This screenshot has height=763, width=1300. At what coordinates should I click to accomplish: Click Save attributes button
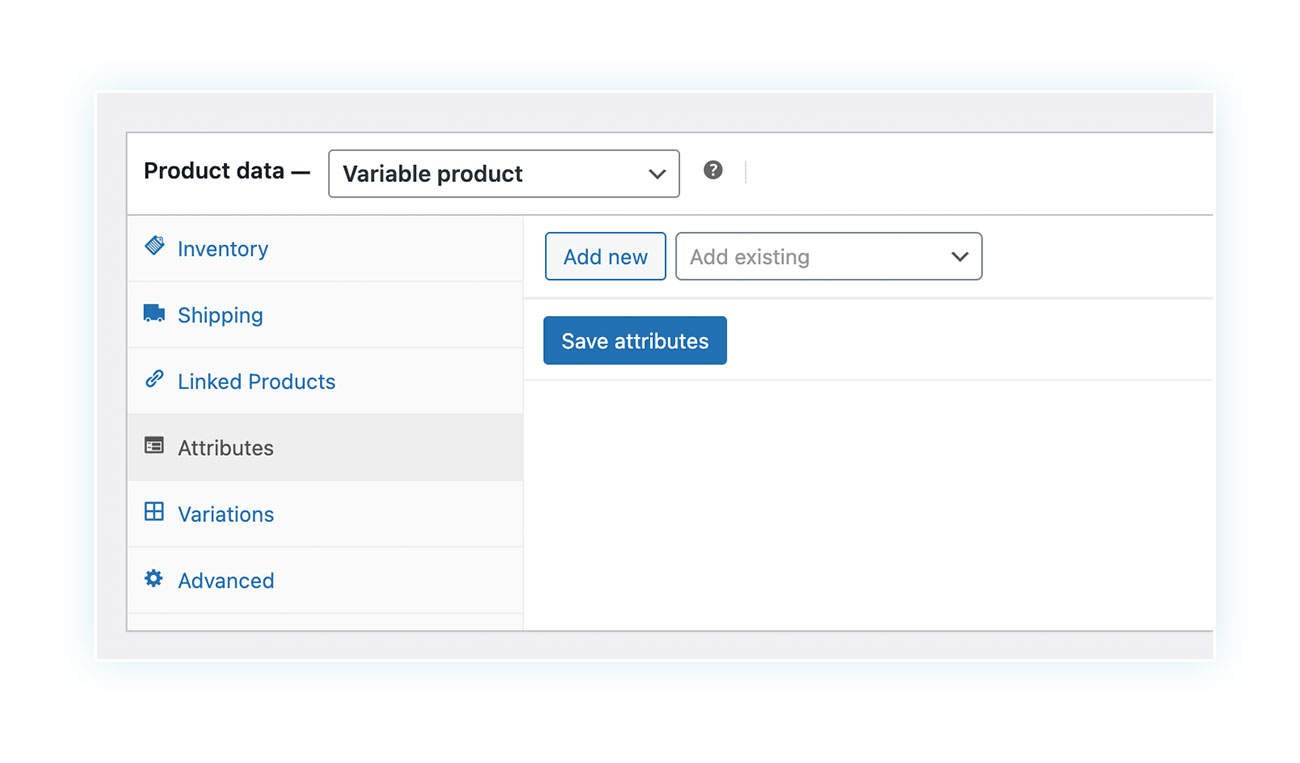coord(635,341)
